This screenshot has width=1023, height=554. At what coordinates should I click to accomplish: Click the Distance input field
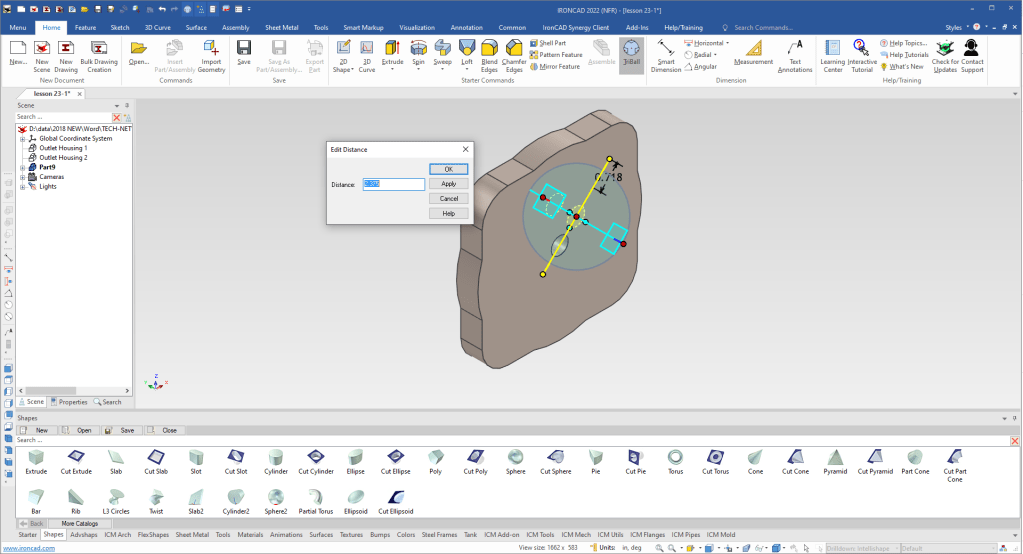click(x=393, y=184)
